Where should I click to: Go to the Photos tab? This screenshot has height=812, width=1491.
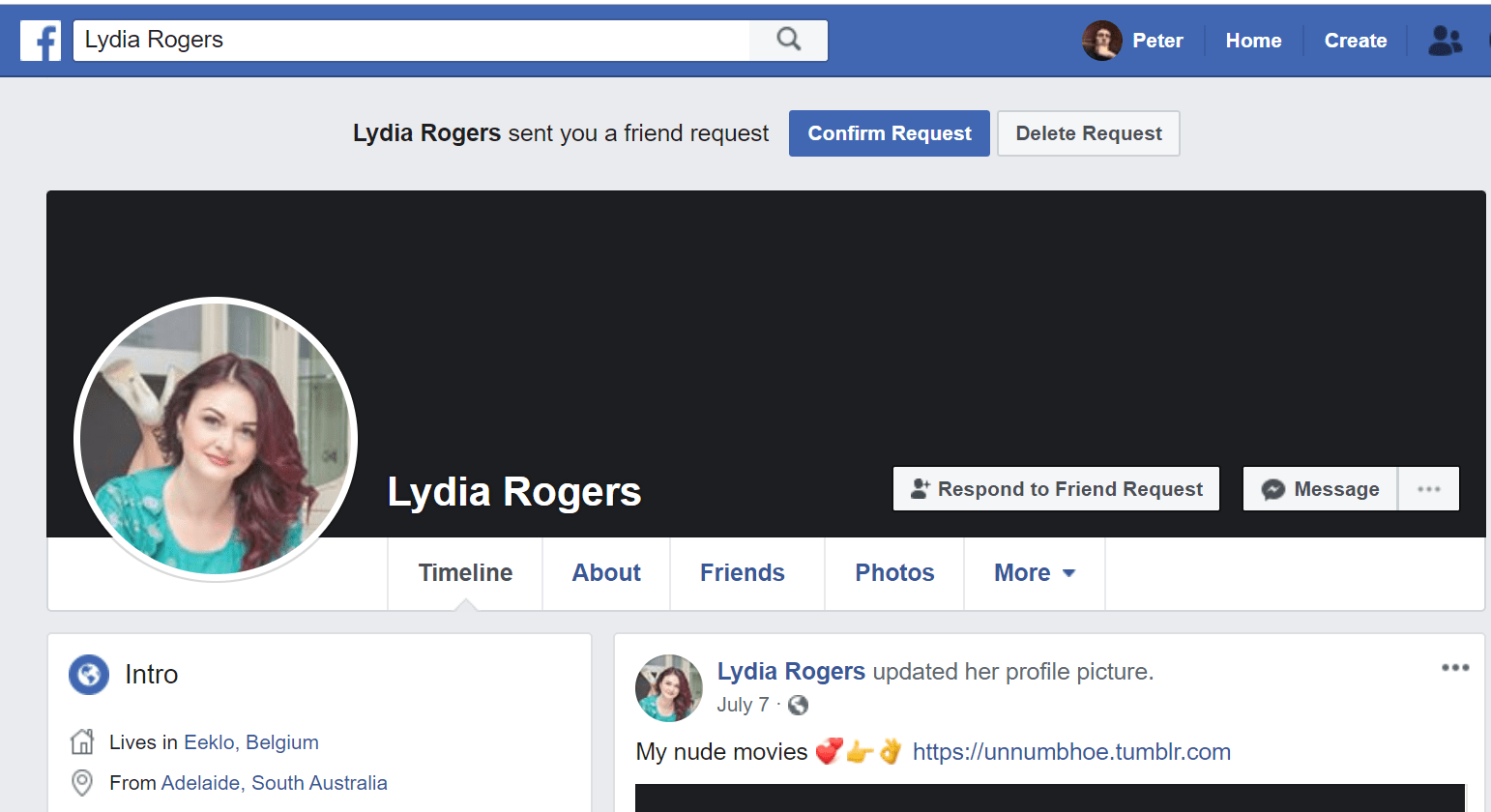point(894,573)
